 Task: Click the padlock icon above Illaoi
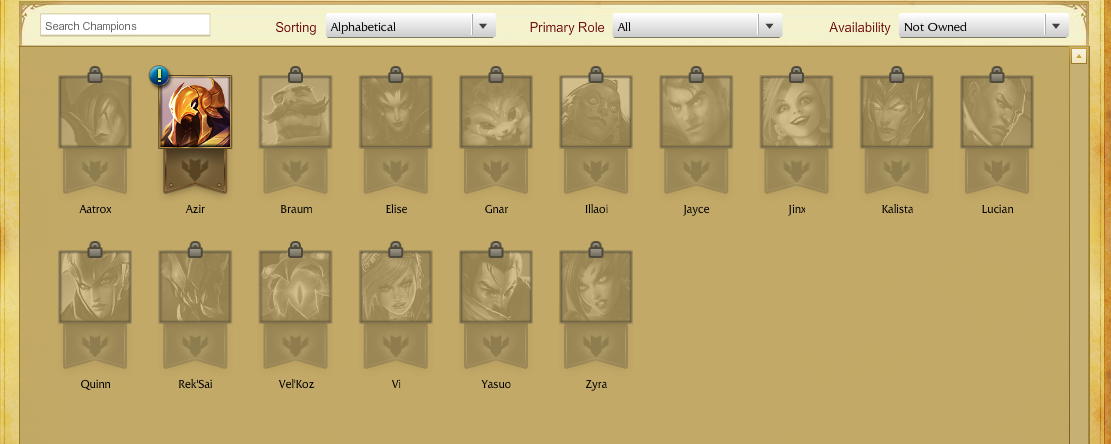(x=596, y=73)
